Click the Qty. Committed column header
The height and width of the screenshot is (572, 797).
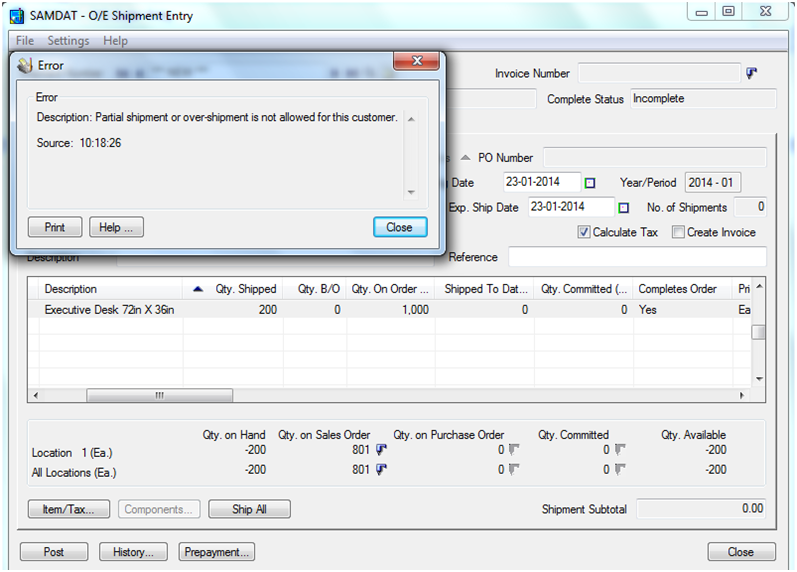[583, 289]
